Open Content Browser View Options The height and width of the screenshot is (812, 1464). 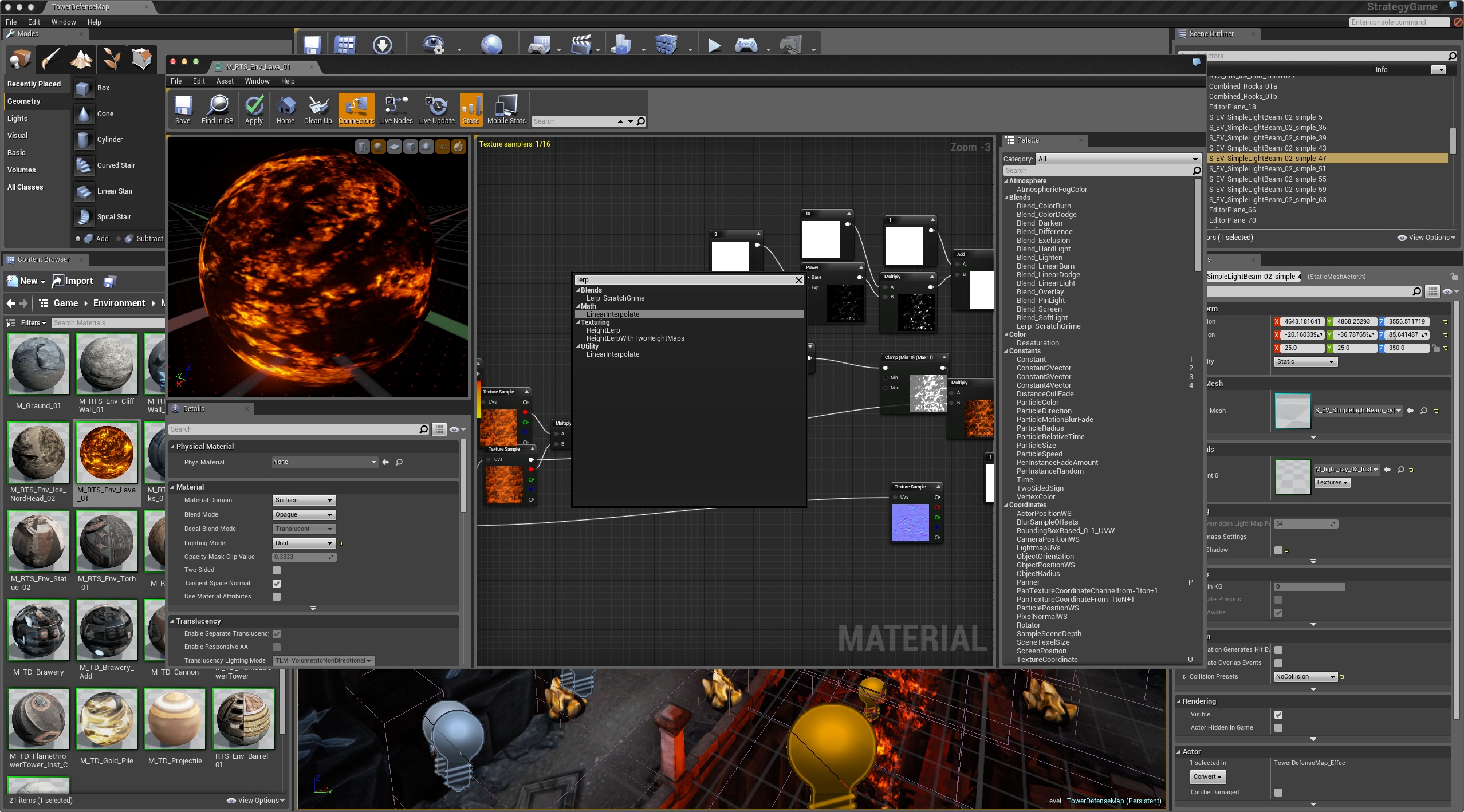[x=255, y=801]
